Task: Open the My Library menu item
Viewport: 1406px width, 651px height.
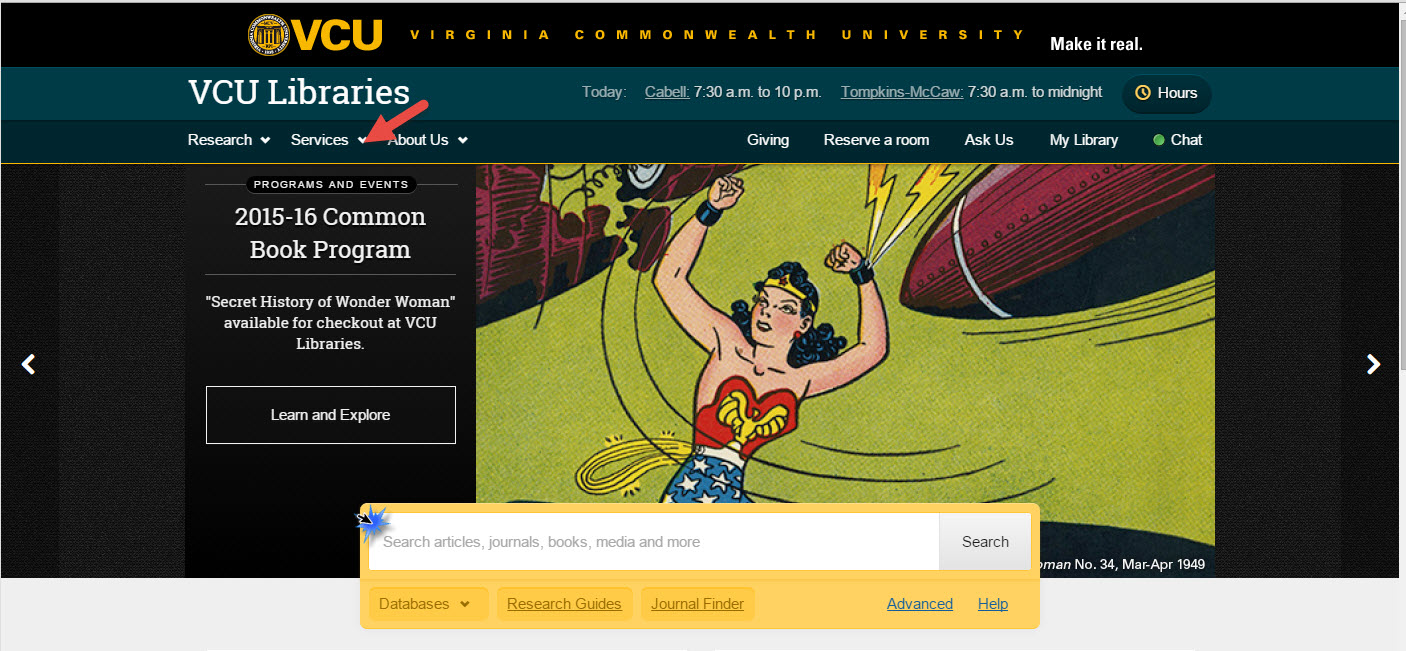Action: 1084,140
